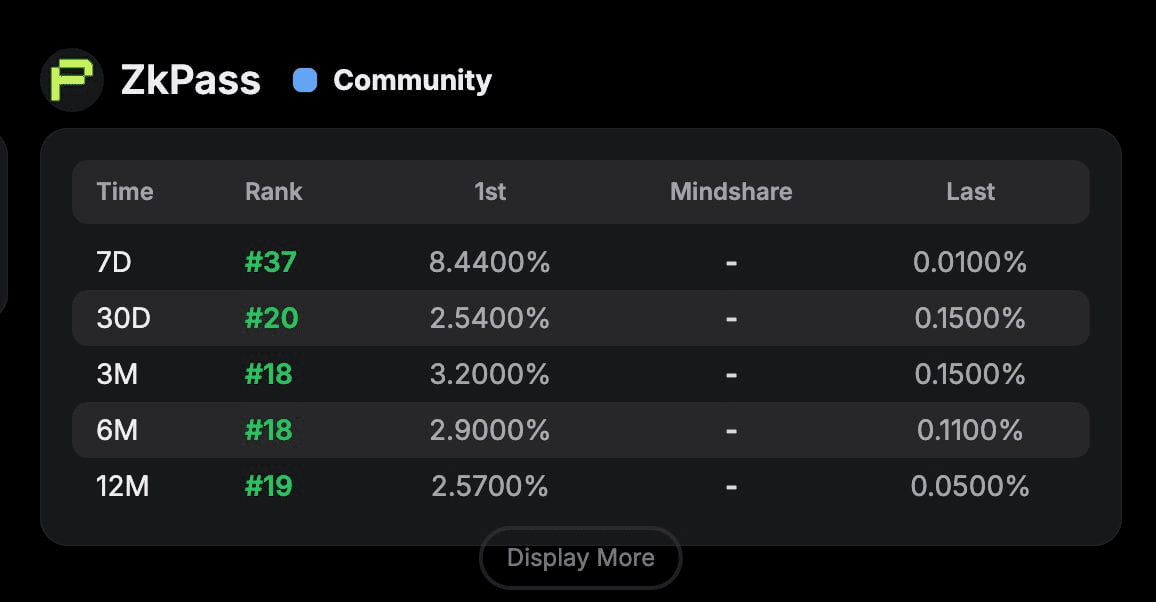1156x602 pixels.
Task: Click the ZkPass green logo icon
Action: click(x=72, y=80)
